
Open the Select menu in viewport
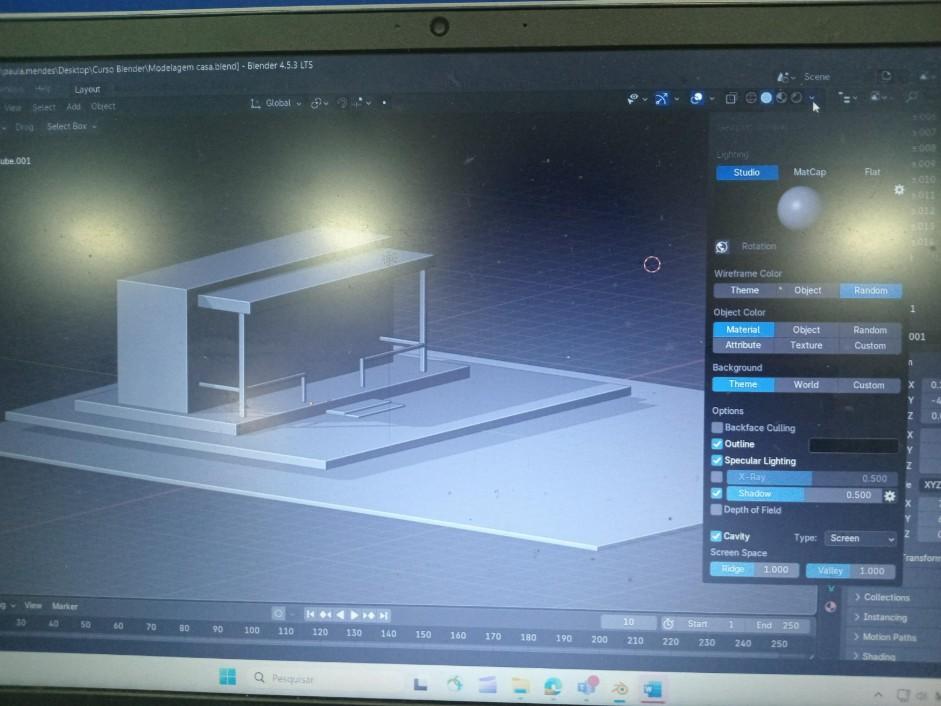(44, 107)
